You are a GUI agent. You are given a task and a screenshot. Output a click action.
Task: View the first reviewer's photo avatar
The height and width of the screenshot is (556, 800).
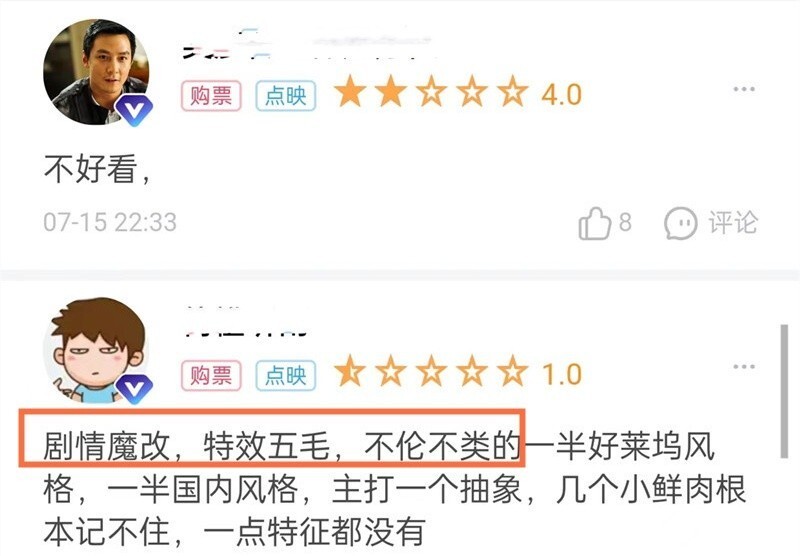click(96, 72)
